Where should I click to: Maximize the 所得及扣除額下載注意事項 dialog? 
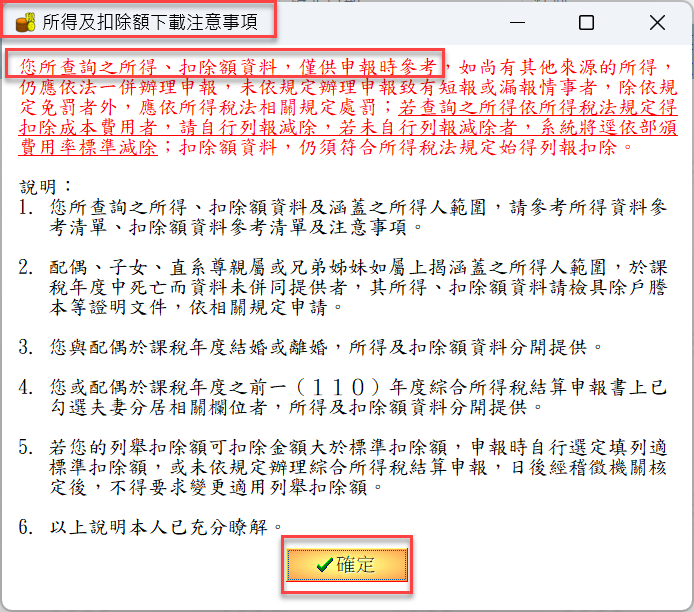(586, 23)
